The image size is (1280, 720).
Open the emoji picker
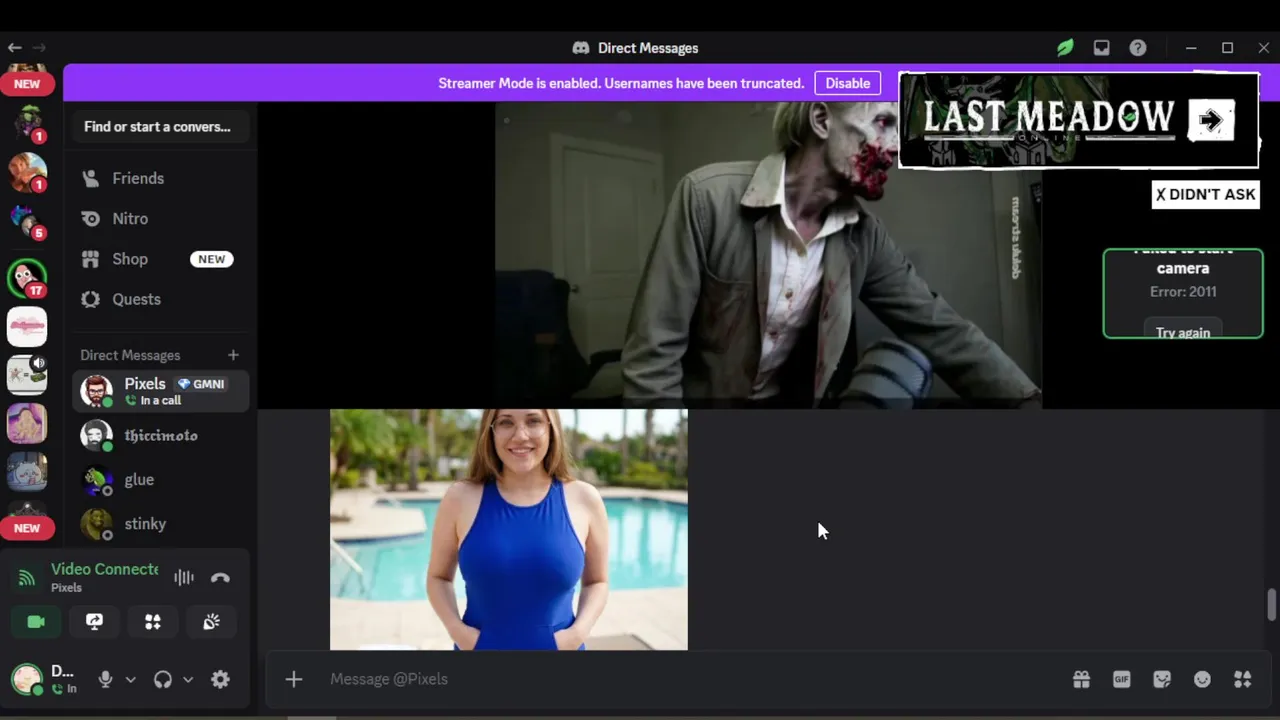[1202, 679]
